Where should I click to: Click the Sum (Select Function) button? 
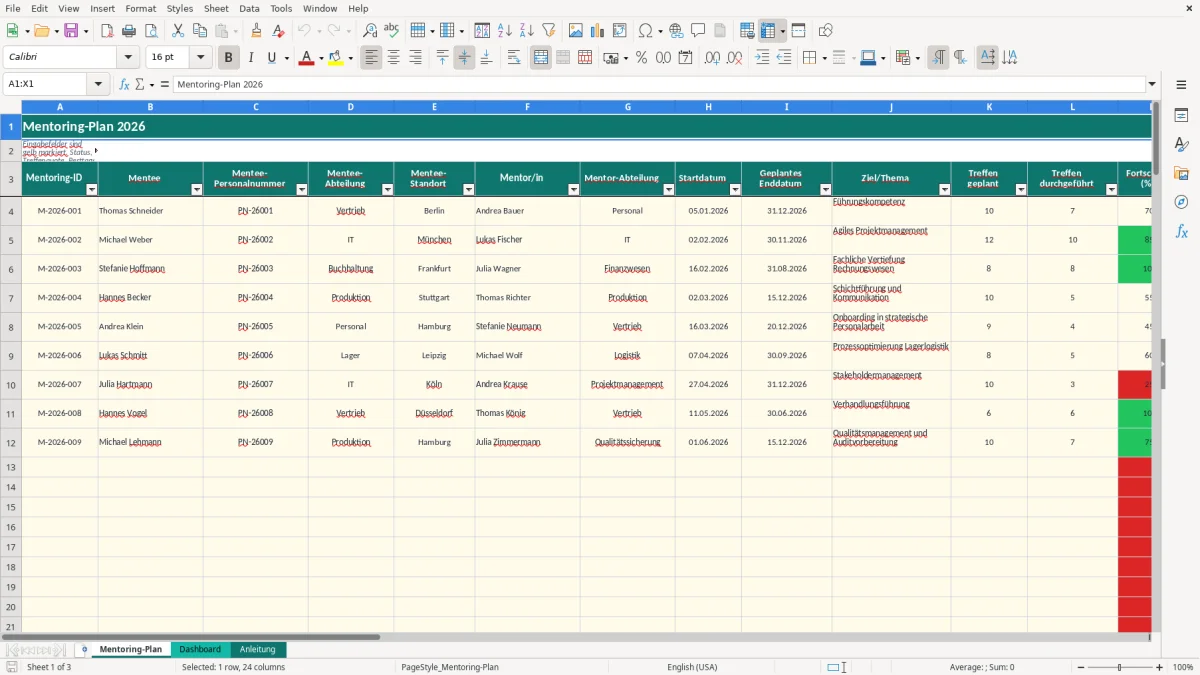[139, 84]
